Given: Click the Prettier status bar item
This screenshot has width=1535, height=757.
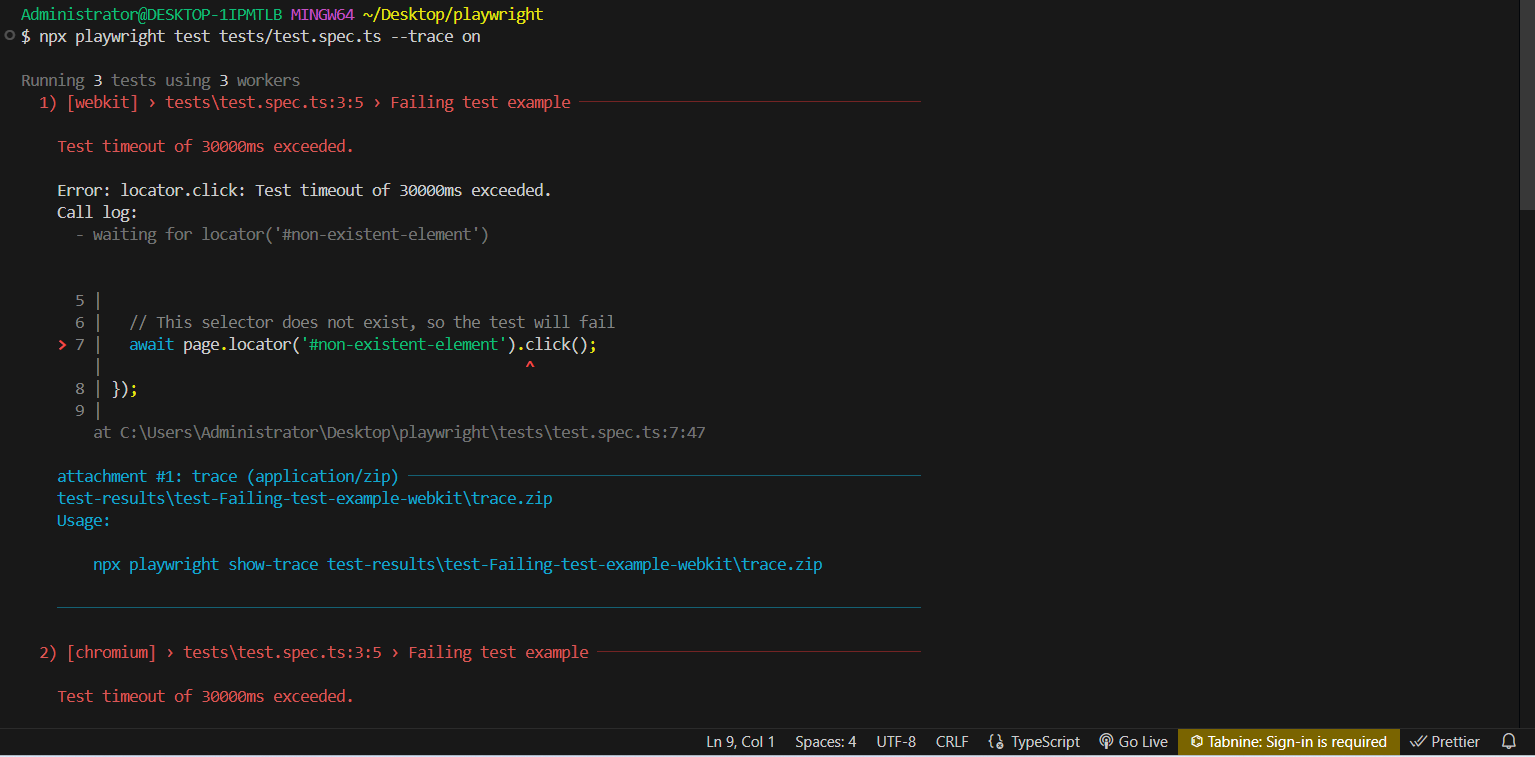Looking at the screenshot, I should click(x=1445, y=741).
